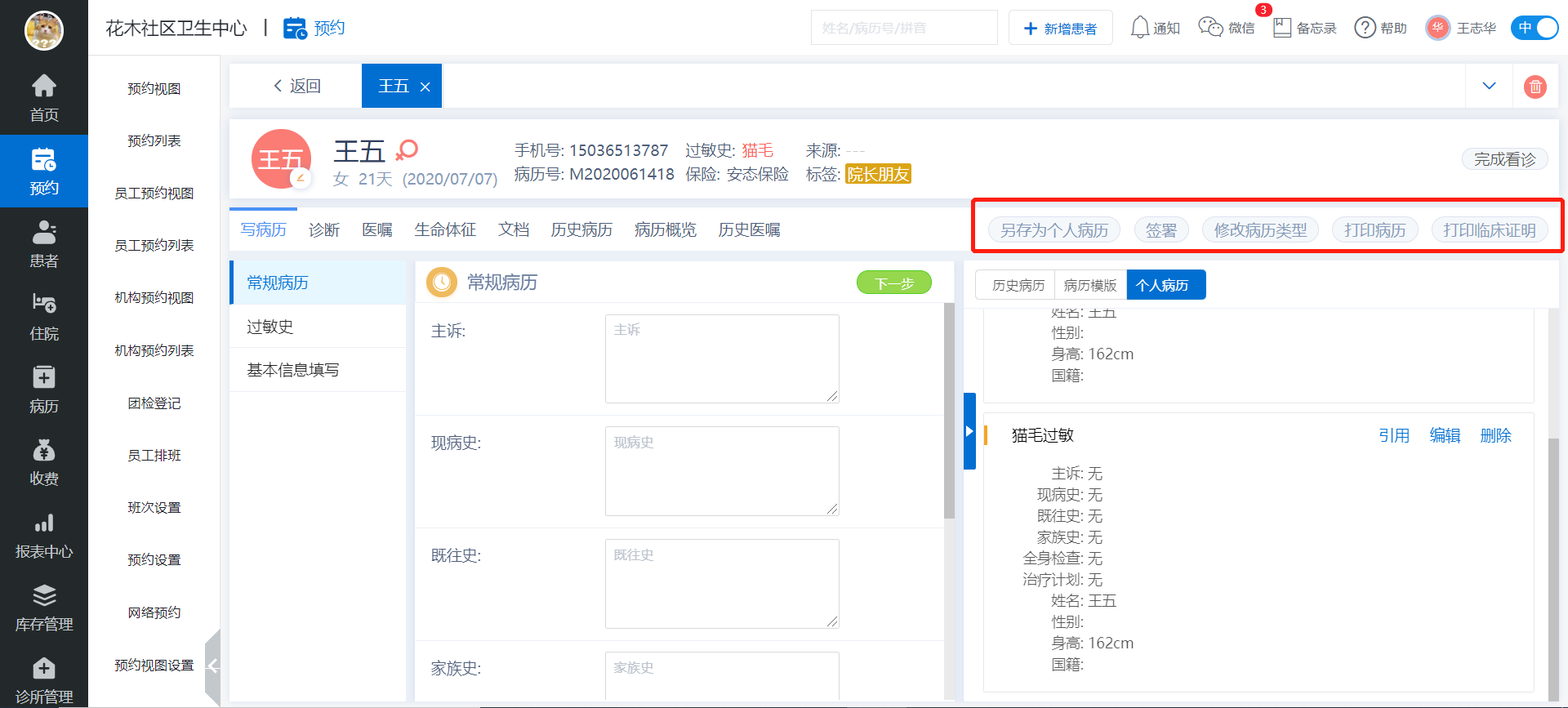Click 打印临床证明 button
The width and height of the screenshot is (1568, 708).
pos(1490,230)
